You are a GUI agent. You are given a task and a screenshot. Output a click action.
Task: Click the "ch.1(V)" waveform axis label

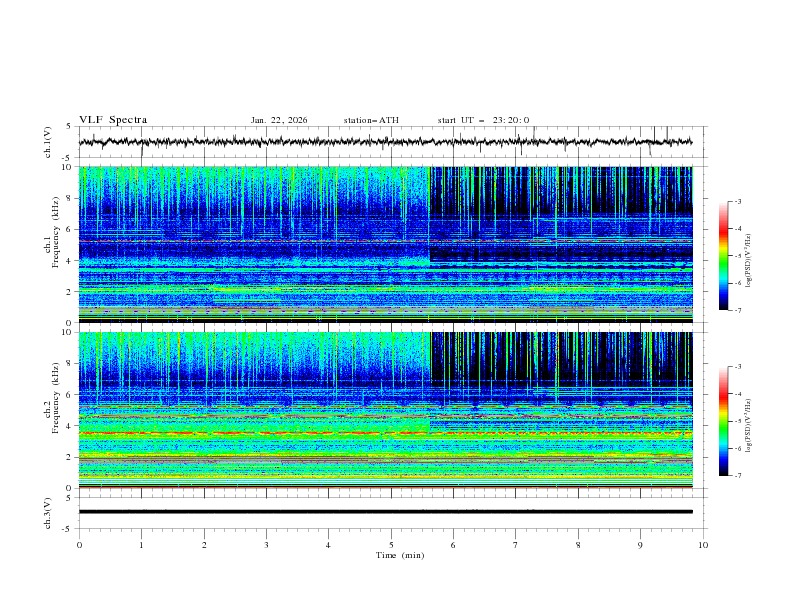48,142
